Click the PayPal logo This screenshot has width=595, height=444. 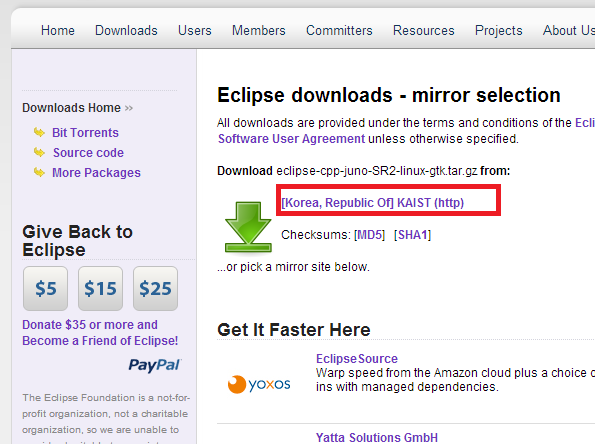click(155, 365)
